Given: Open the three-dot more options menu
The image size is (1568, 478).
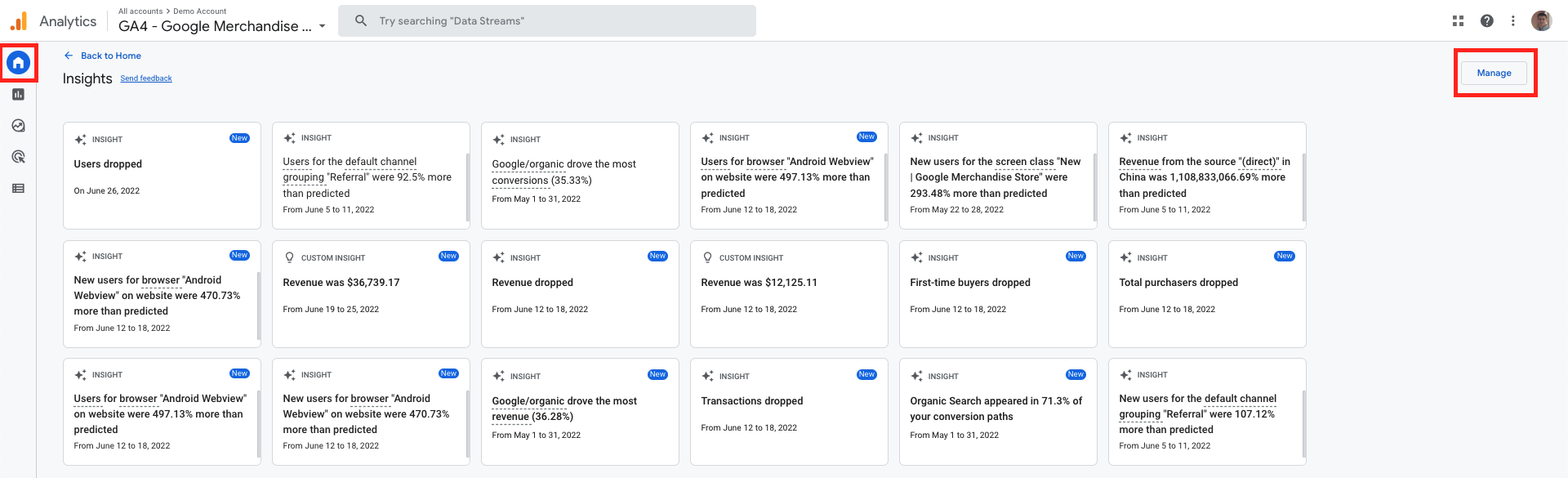Looking at the screenshot, I should click(x=1513, y=21).
